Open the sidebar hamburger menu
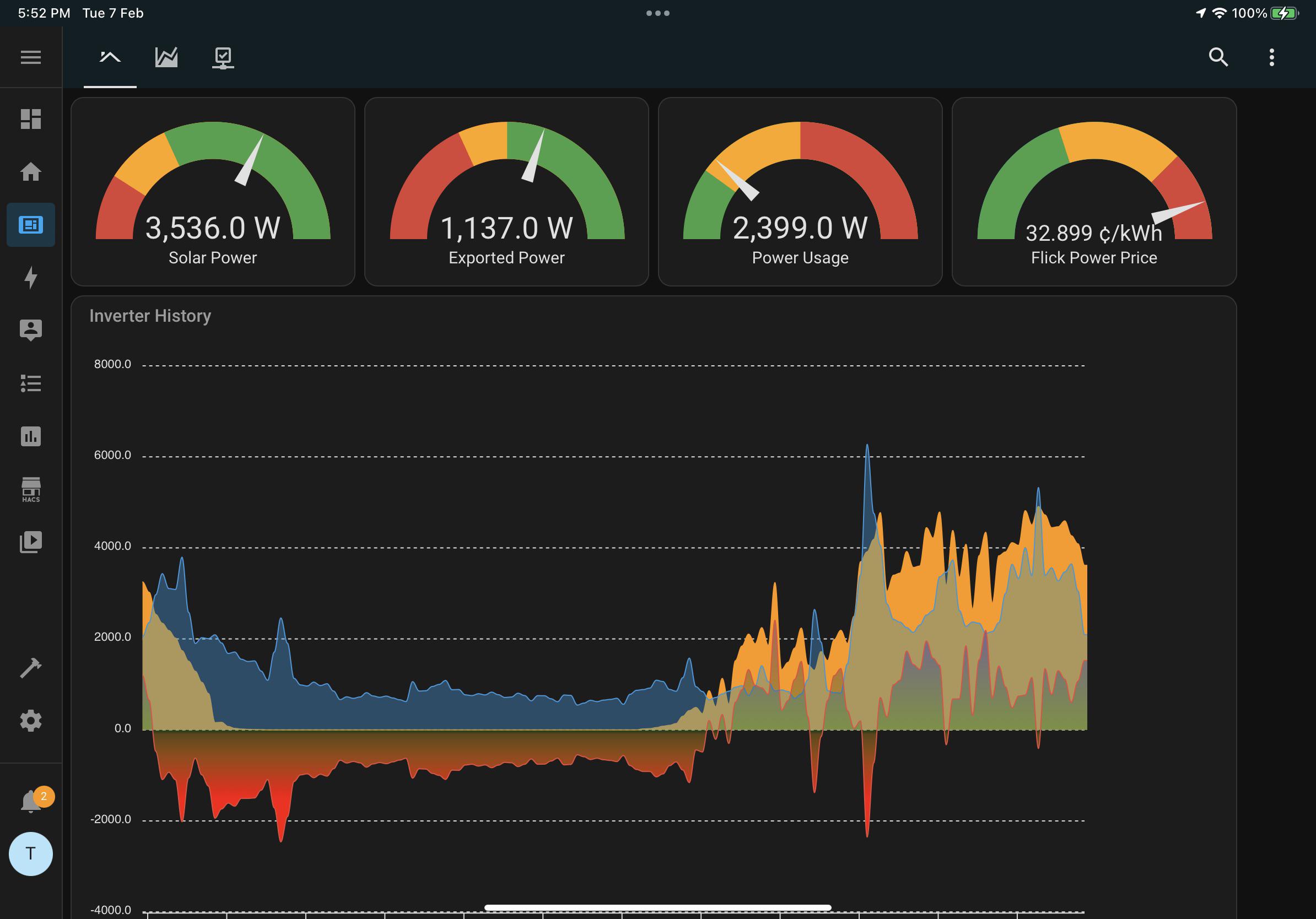 [30, 57]
